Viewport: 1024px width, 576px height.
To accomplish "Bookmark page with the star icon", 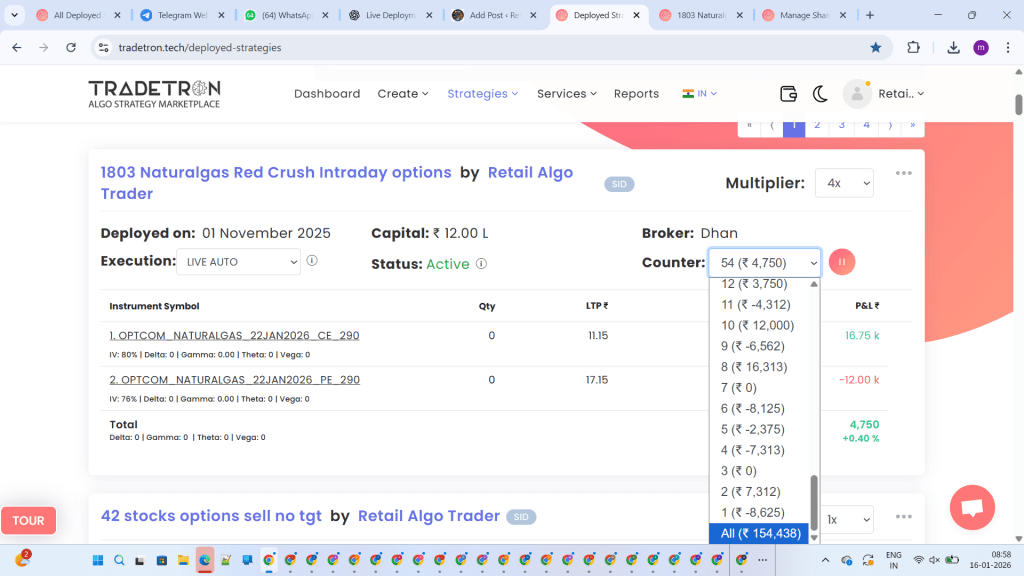I will click(876, 47).
